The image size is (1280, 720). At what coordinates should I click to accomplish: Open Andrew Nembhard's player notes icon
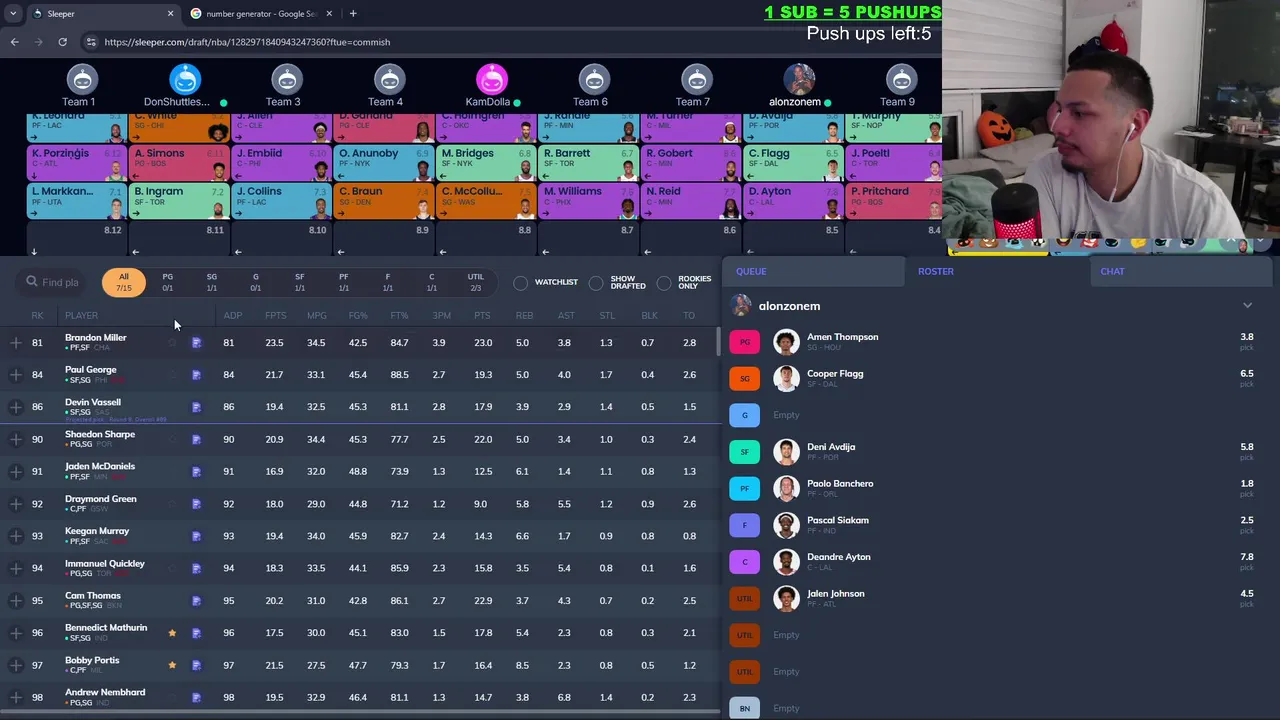(x=196, y=697)
